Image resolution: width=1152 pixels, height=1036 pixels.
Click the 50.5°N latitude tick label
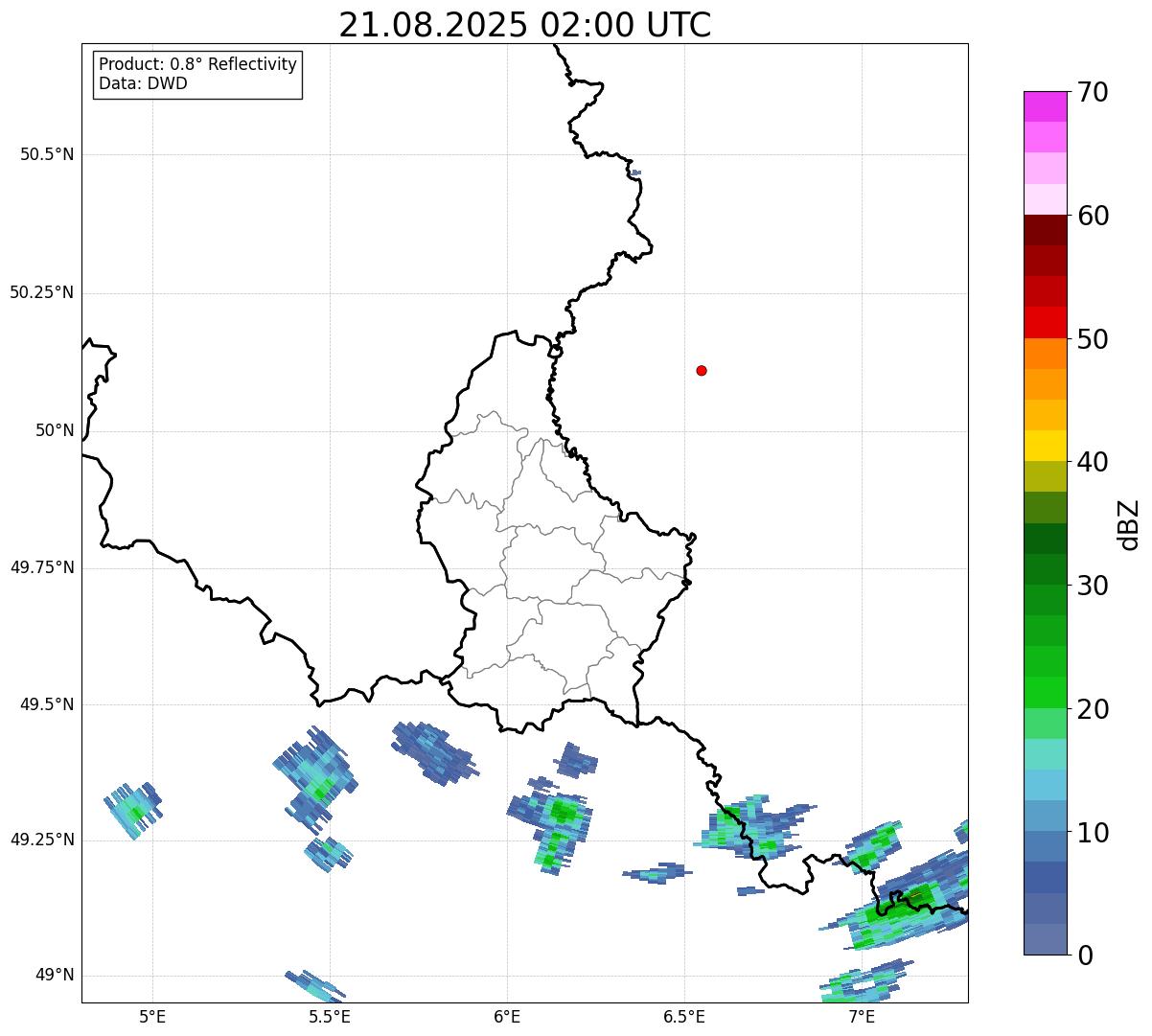coord(47,154)
